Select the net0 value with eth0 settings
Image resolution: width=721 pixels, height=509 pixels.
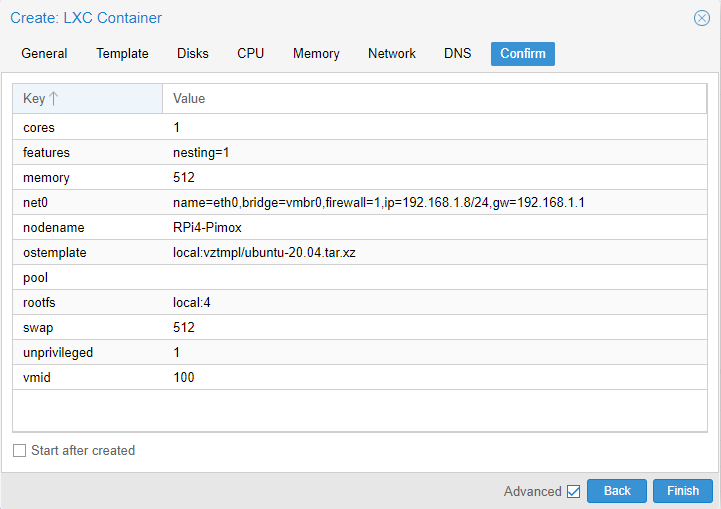(x=378, y=202)
